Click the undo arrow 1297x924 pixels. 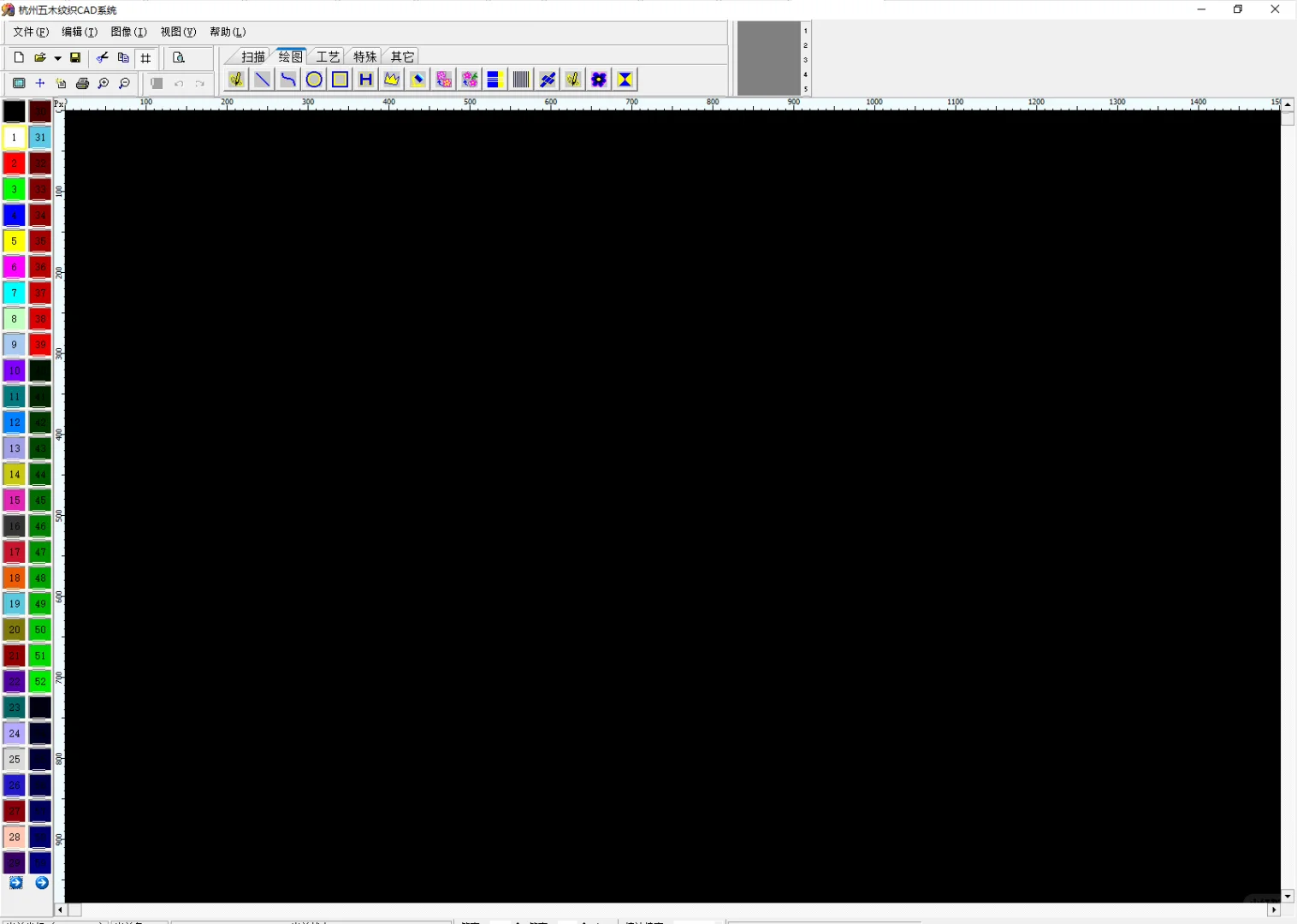coord(179,83)
